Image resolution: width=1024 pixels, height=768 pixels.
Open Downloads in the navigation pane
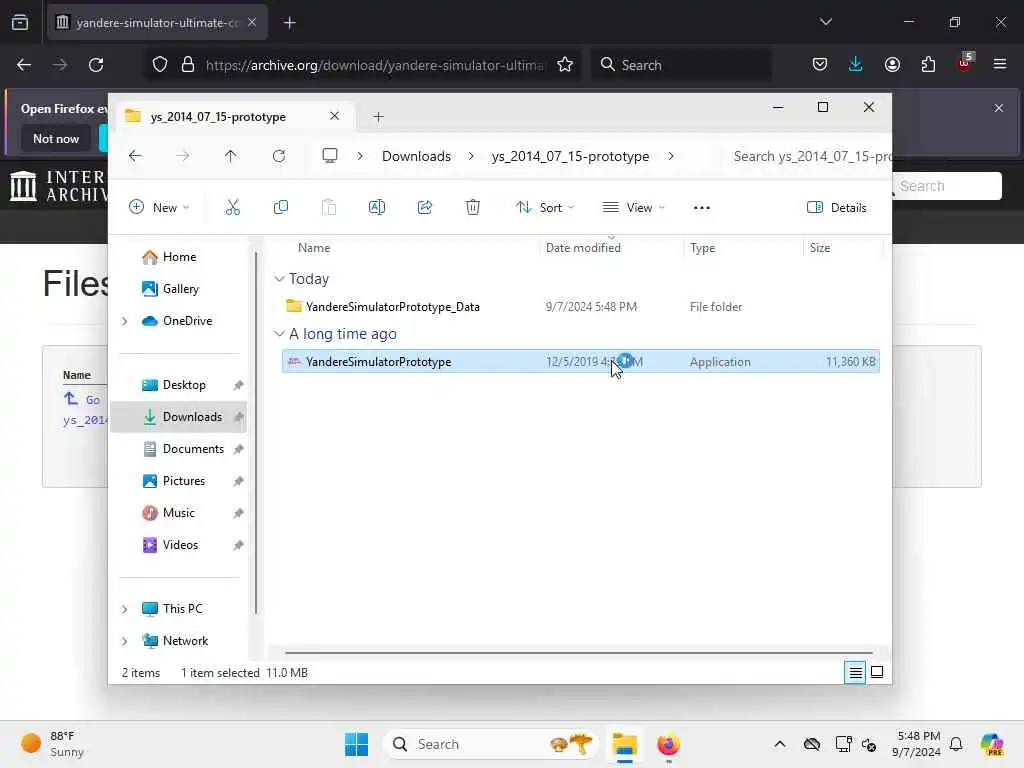[178, 417]
